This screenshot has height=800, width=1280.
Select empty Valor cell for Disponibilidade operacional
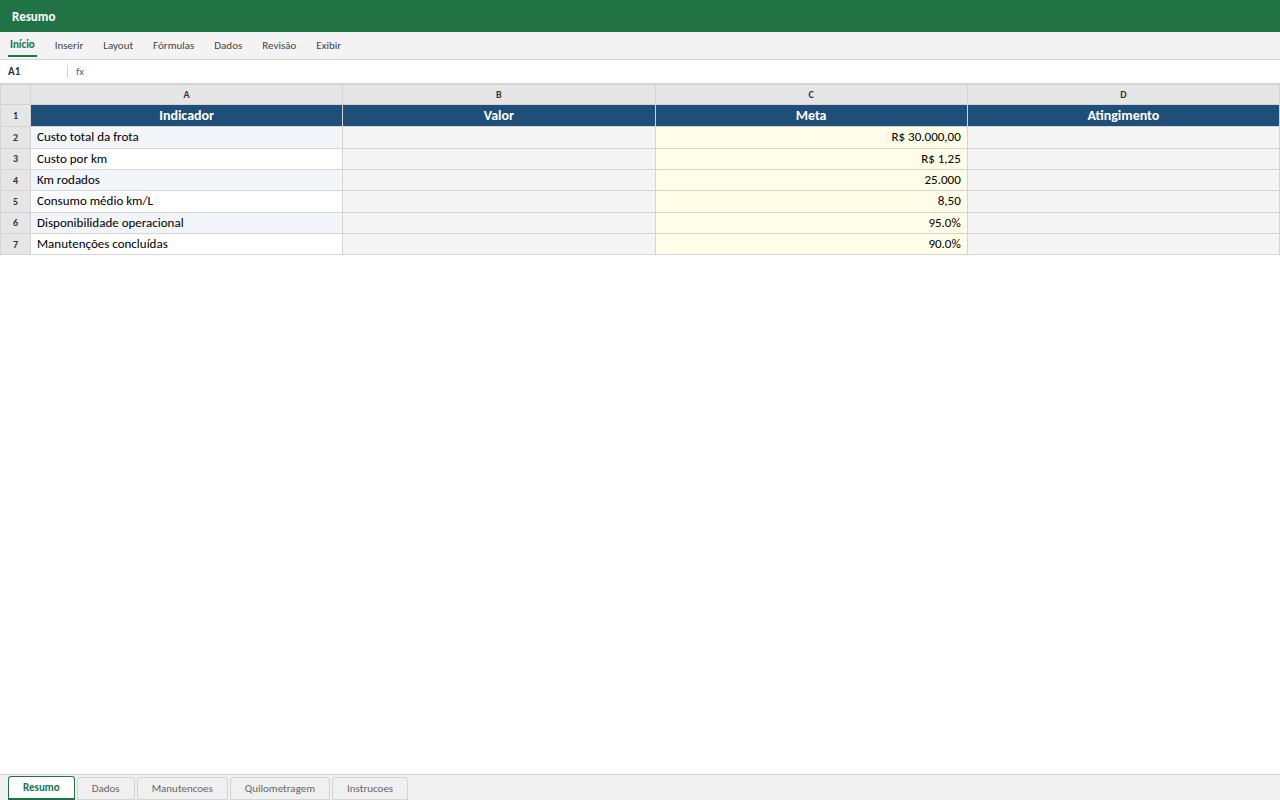pyautogui.click(x=499, y=223)
